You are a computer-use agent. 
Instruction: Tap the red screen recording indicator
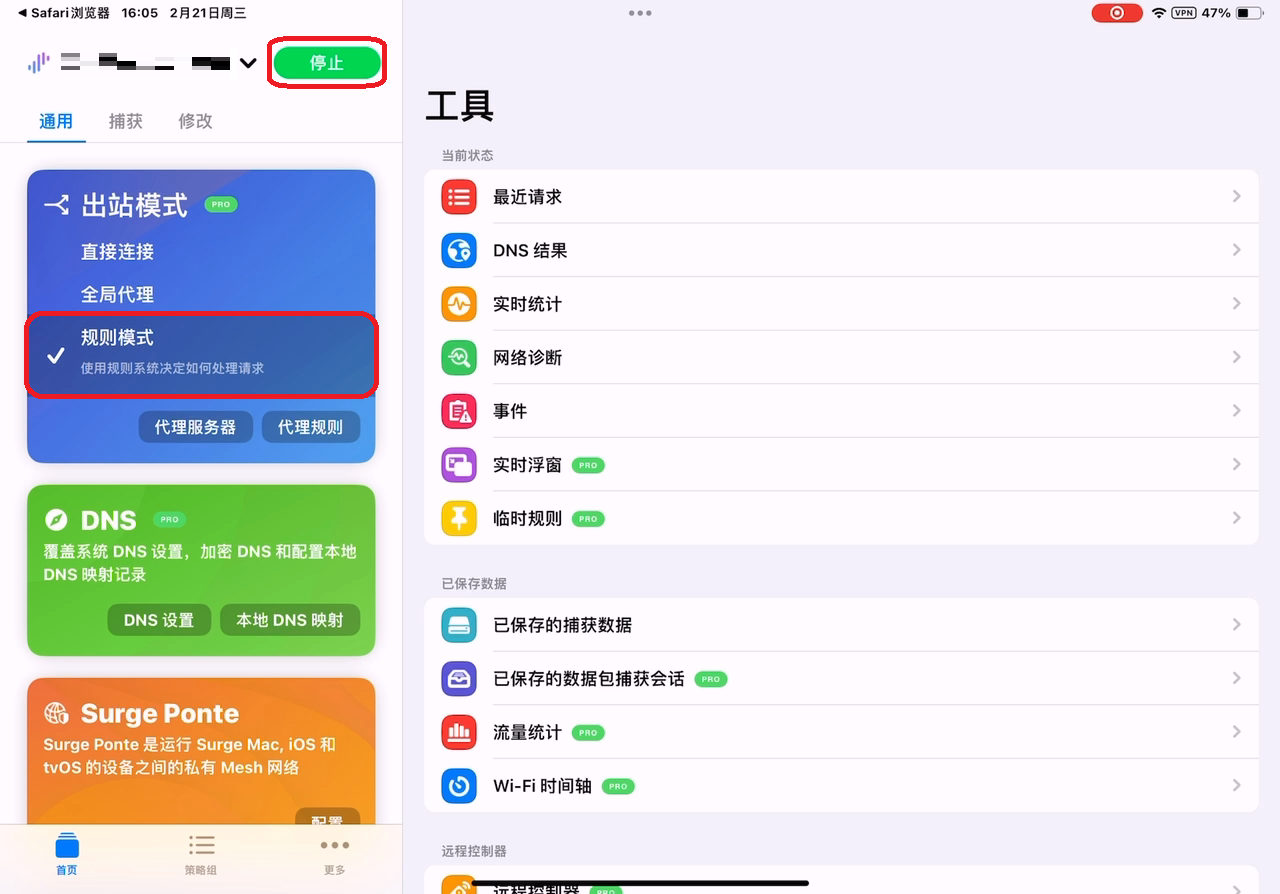pyautogui.click(x=1117, y=13)
